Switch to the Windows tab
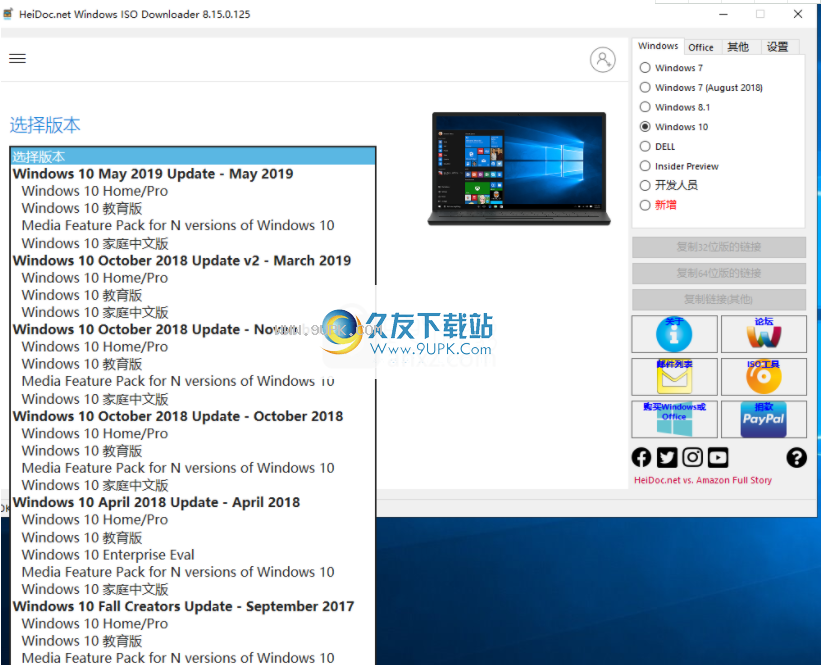 658,46
